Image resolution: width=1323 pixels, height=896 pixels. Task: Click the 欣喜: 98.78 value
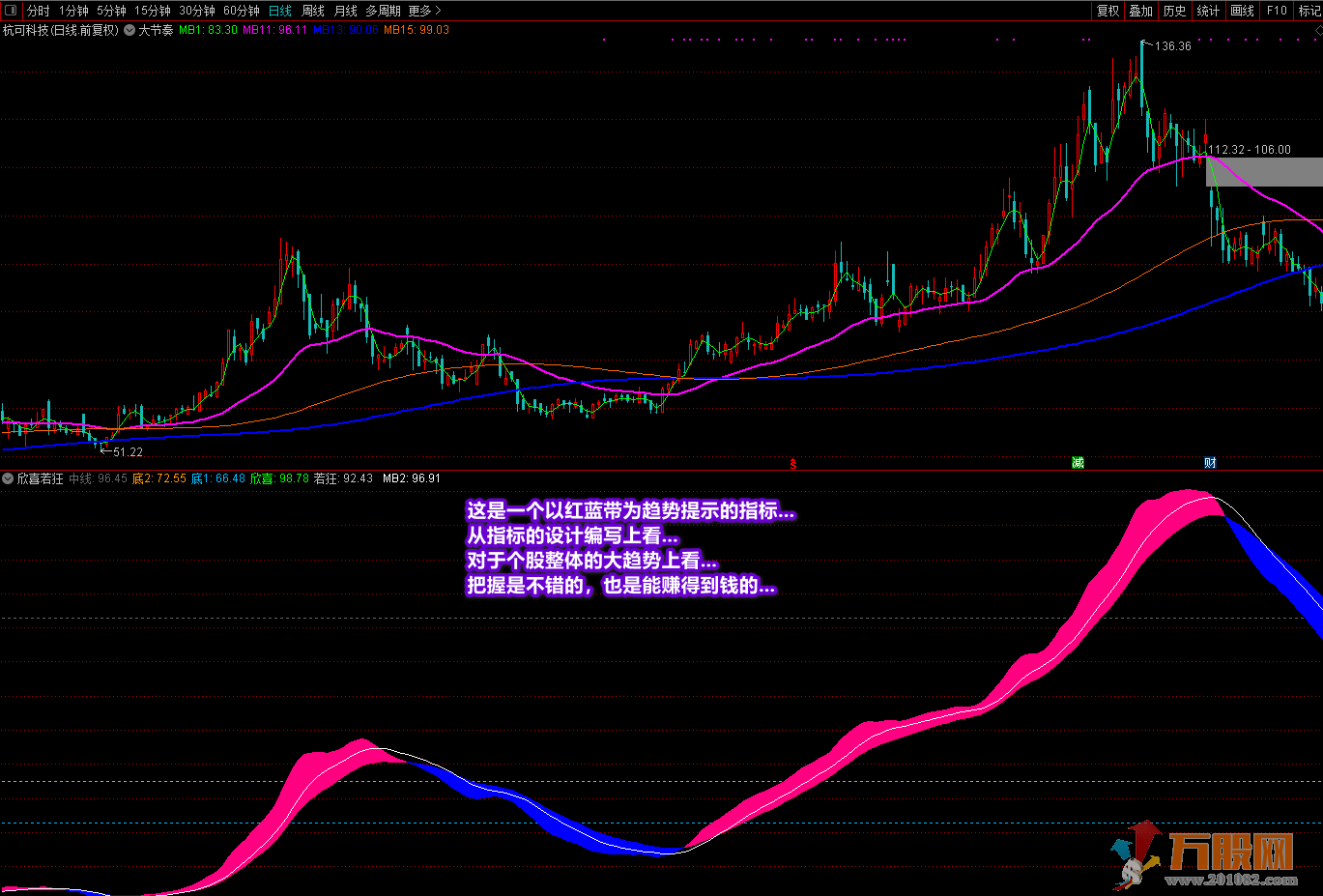[x=279, y=478]
